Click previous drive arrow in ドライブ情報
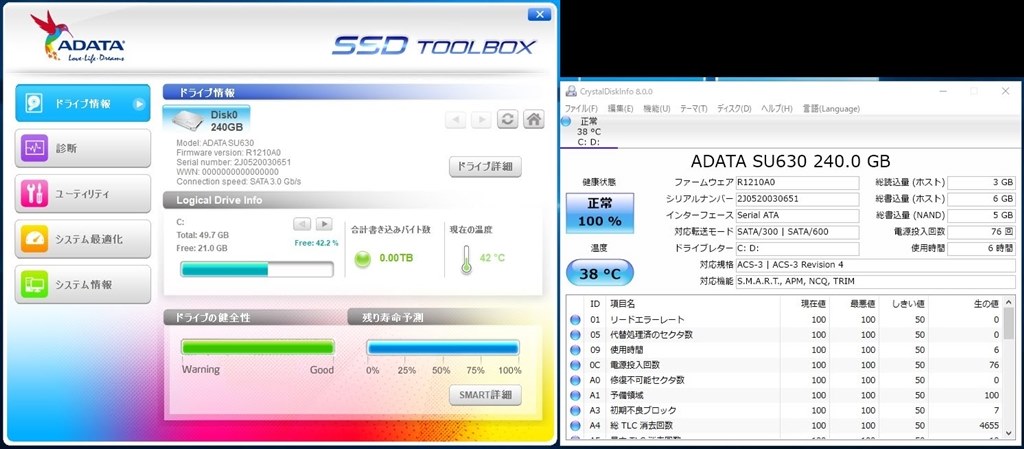 [455, 119]
